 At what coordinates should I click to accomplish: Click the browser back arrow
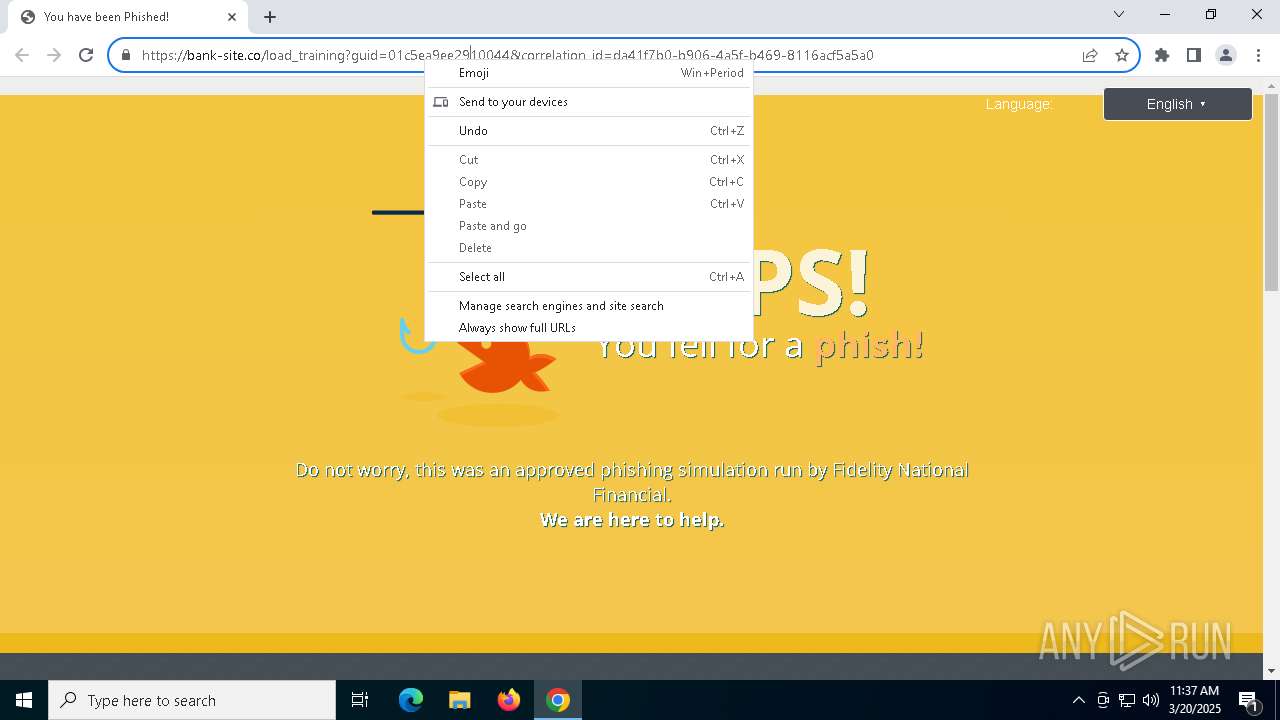click(x=22, y=55)
